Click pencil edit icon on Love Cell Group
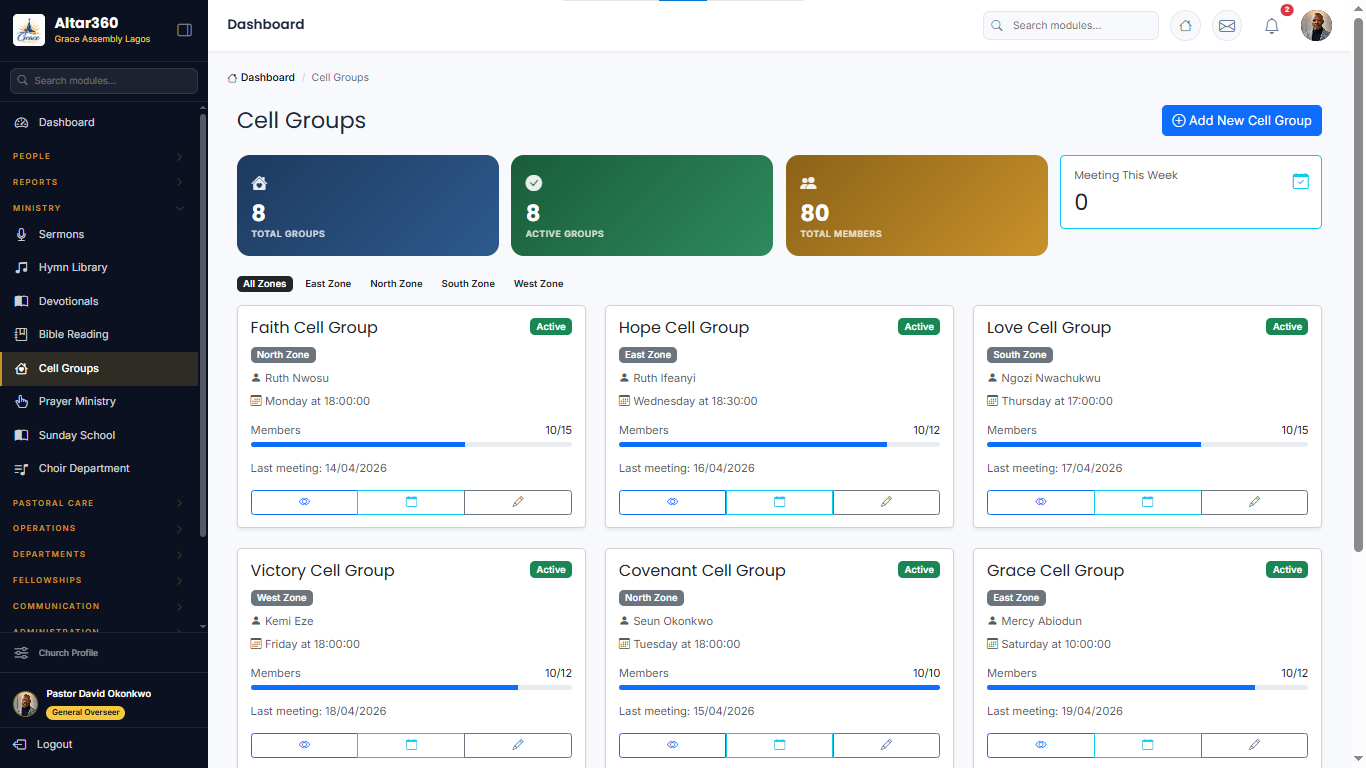The width and height of the screenshot is (1366, 768). 1254,502
